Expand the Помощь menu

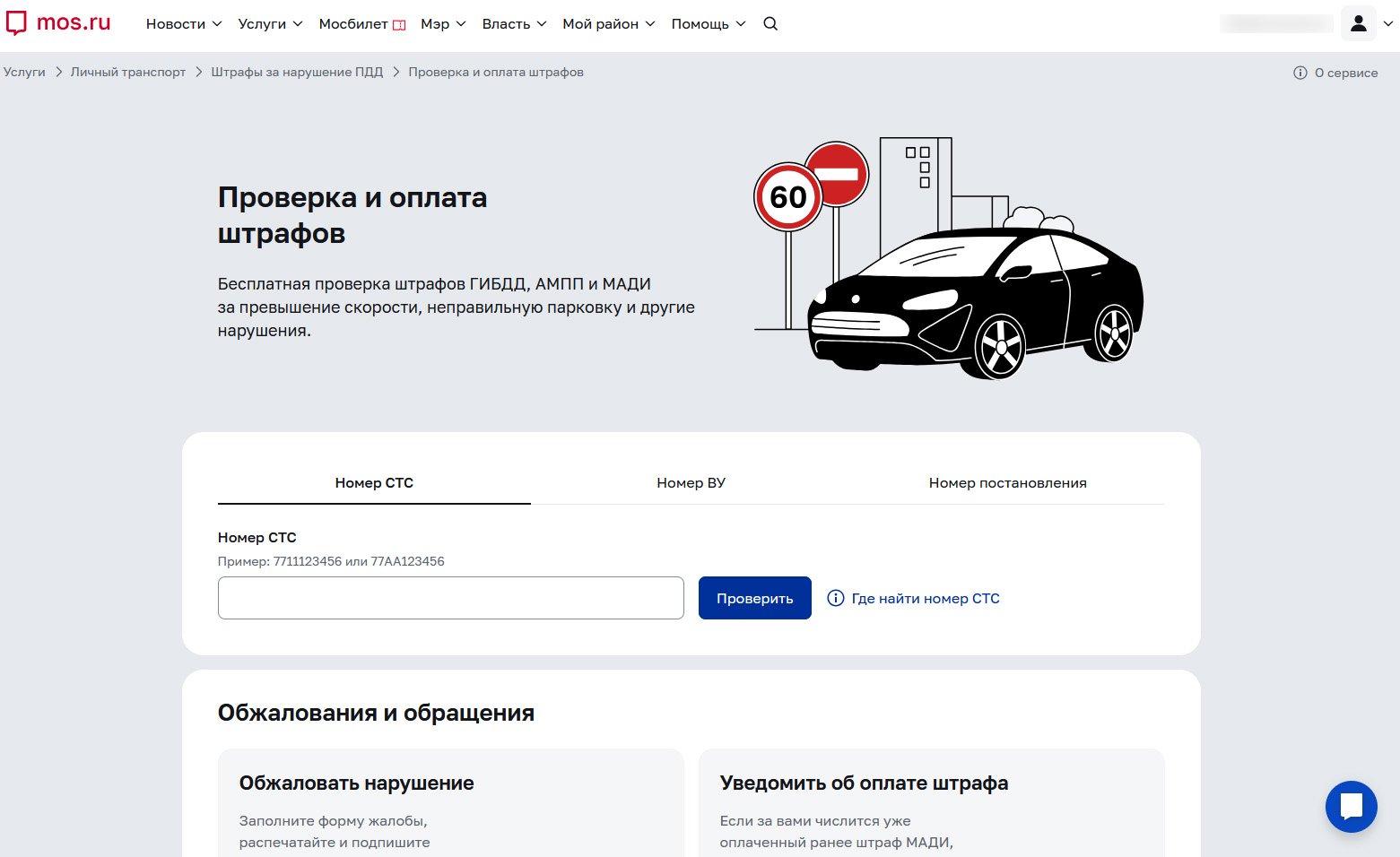708,24
